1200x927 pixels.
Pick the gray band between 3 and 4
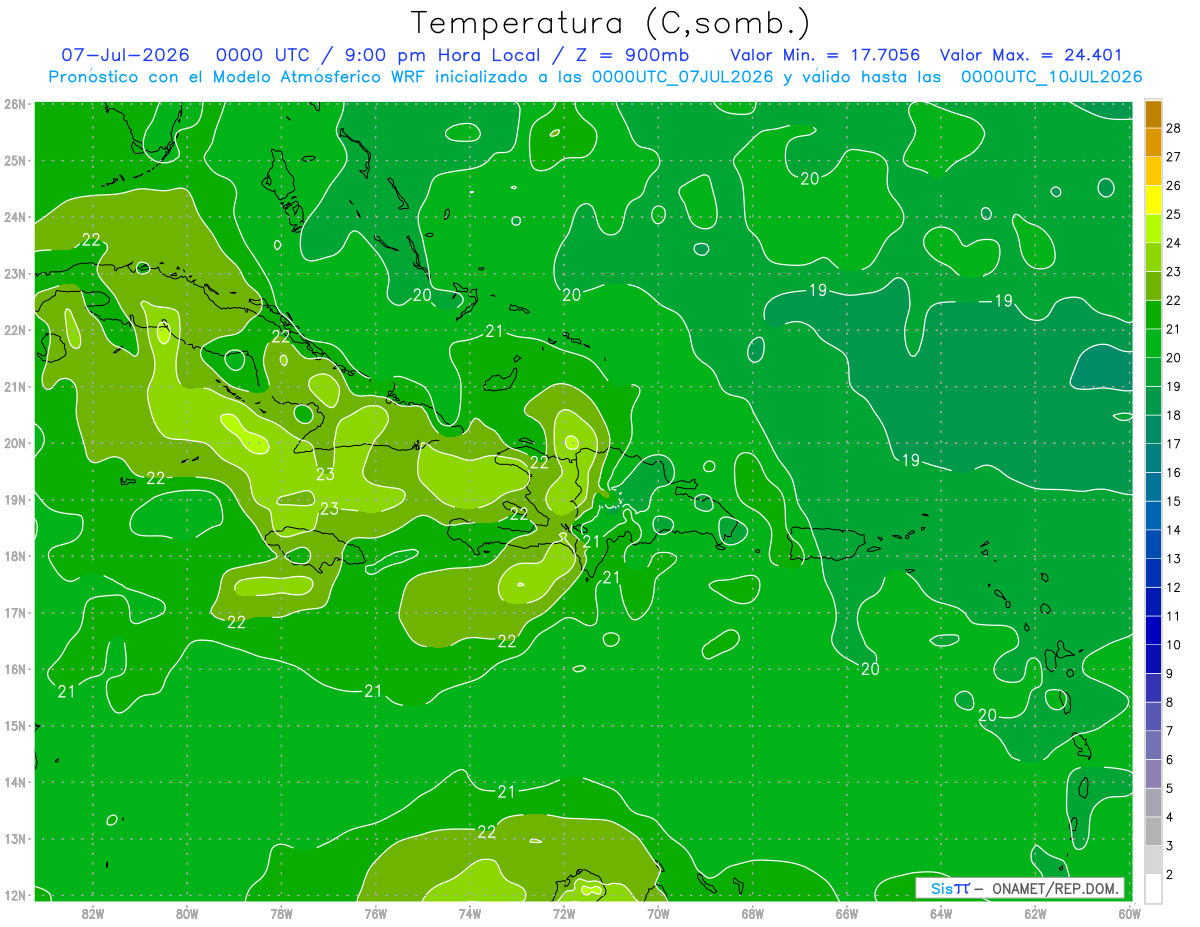(x=1153, y=831)
